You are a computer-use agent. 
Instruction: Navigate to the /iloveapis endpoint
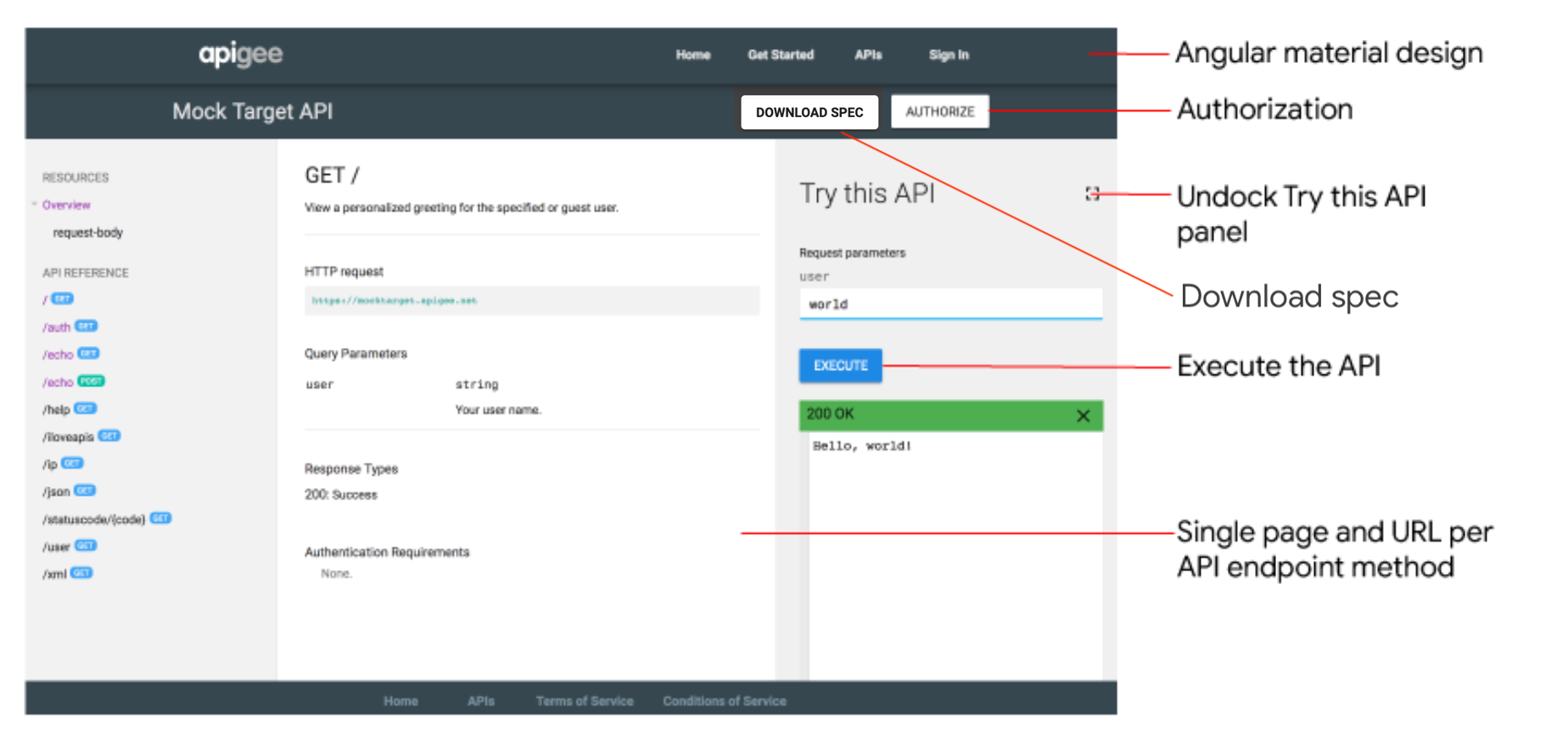(x=69, y=436)
